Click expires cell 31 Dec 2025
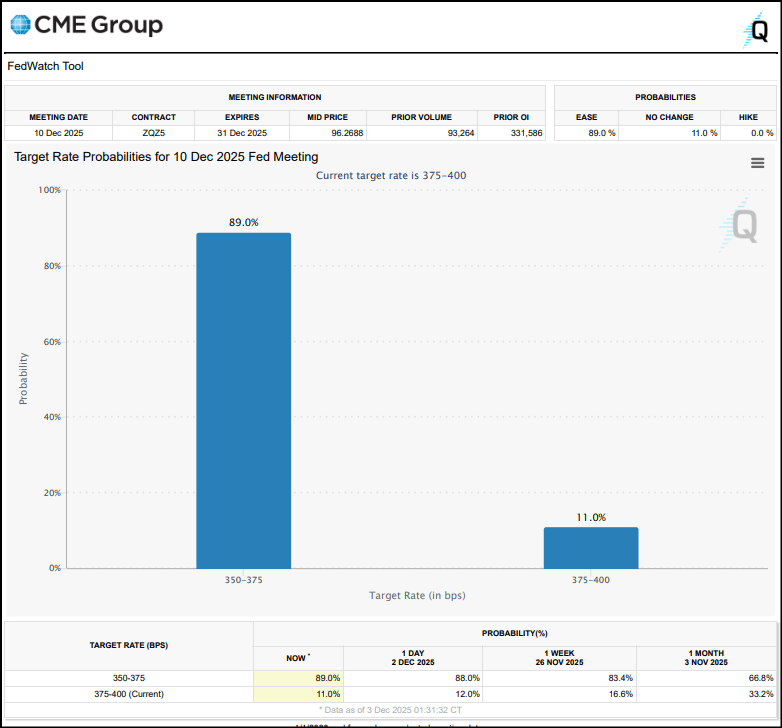The width and height of the screenshot is (782, 728). click(242, 133)
